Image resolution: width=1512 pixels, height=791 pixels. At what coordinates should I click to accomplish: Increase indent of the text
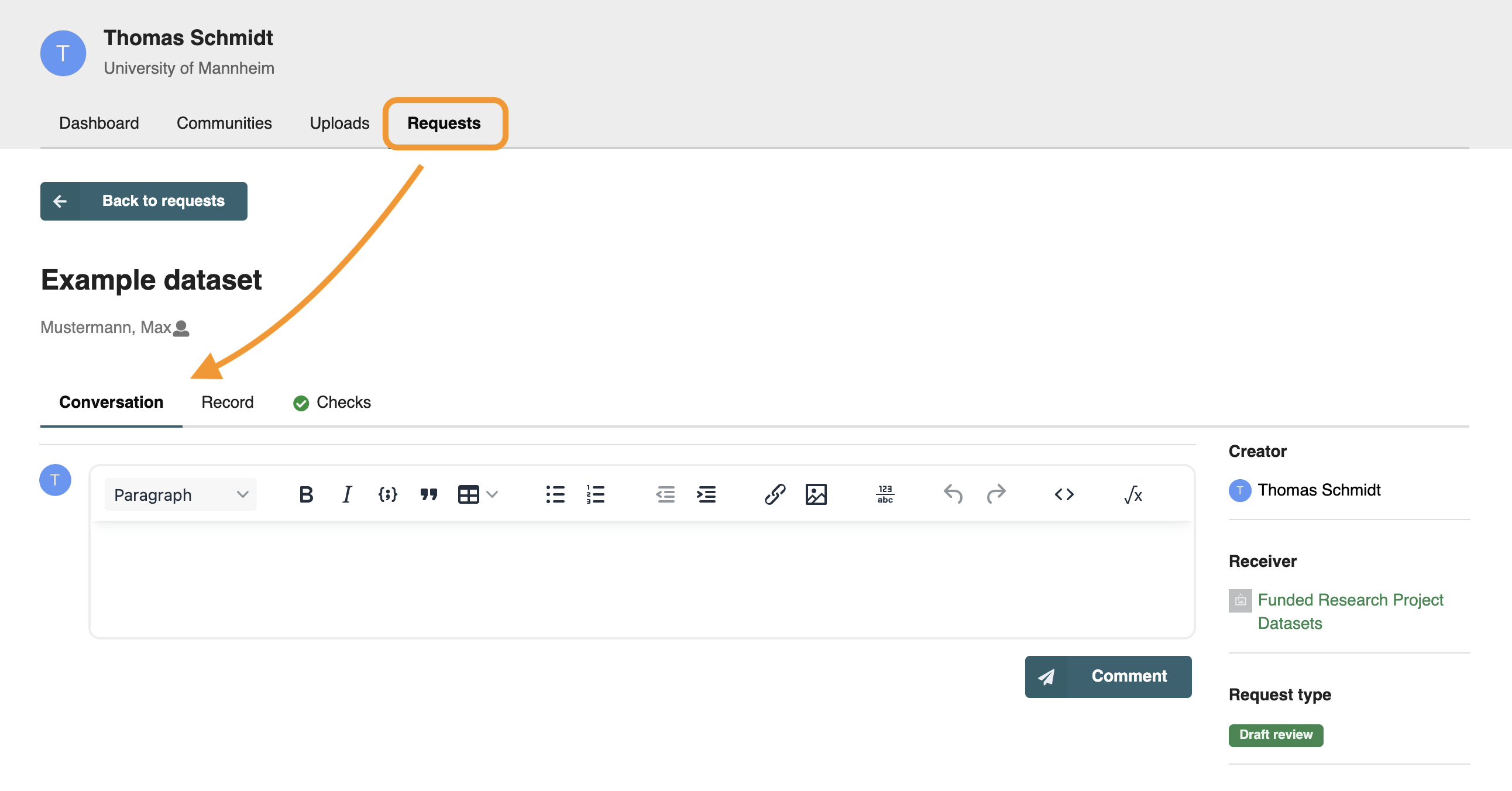click(x=706, y=495)
